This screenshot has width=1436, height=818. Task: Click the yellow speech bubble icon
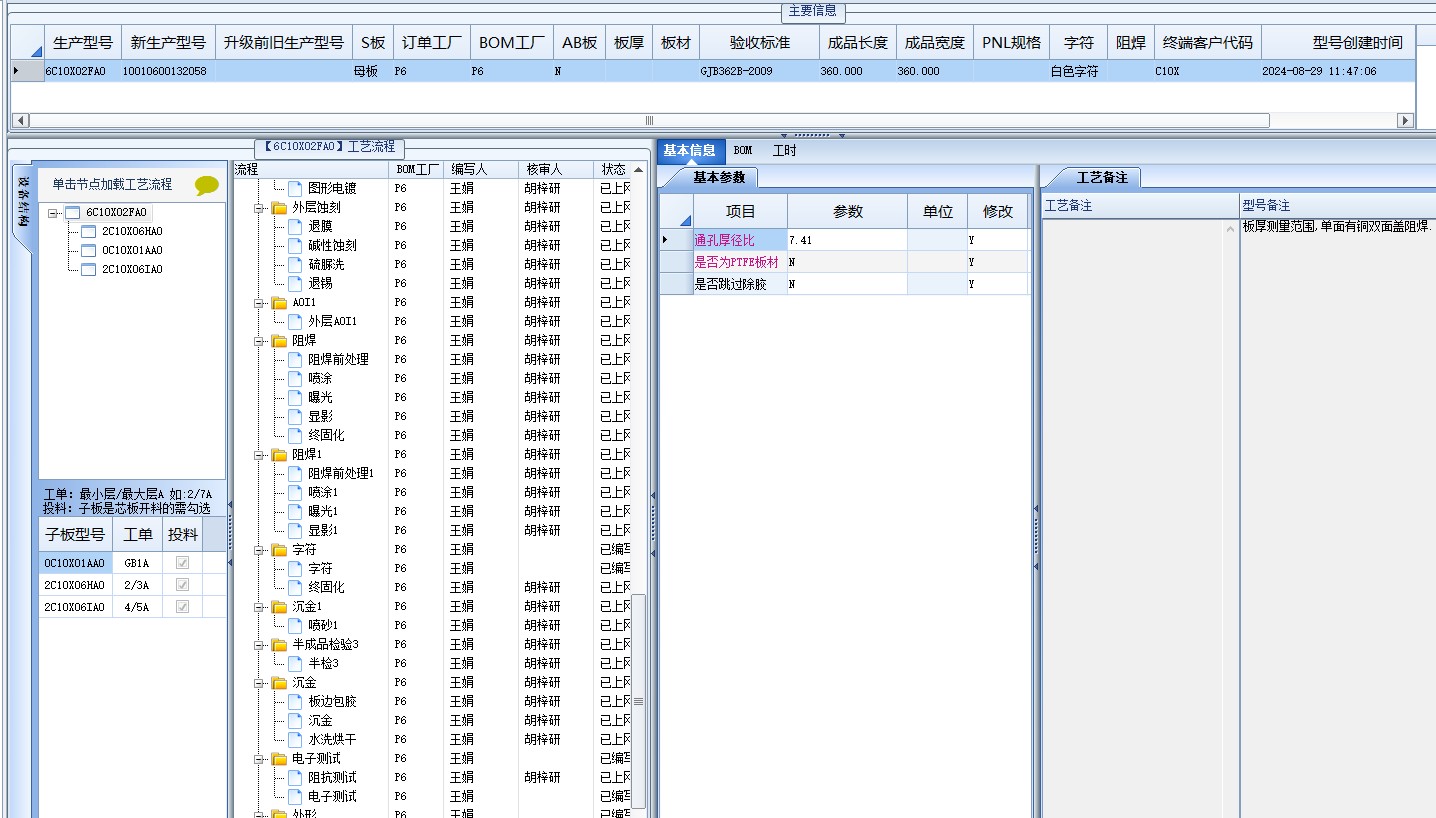tap(207, 185)
